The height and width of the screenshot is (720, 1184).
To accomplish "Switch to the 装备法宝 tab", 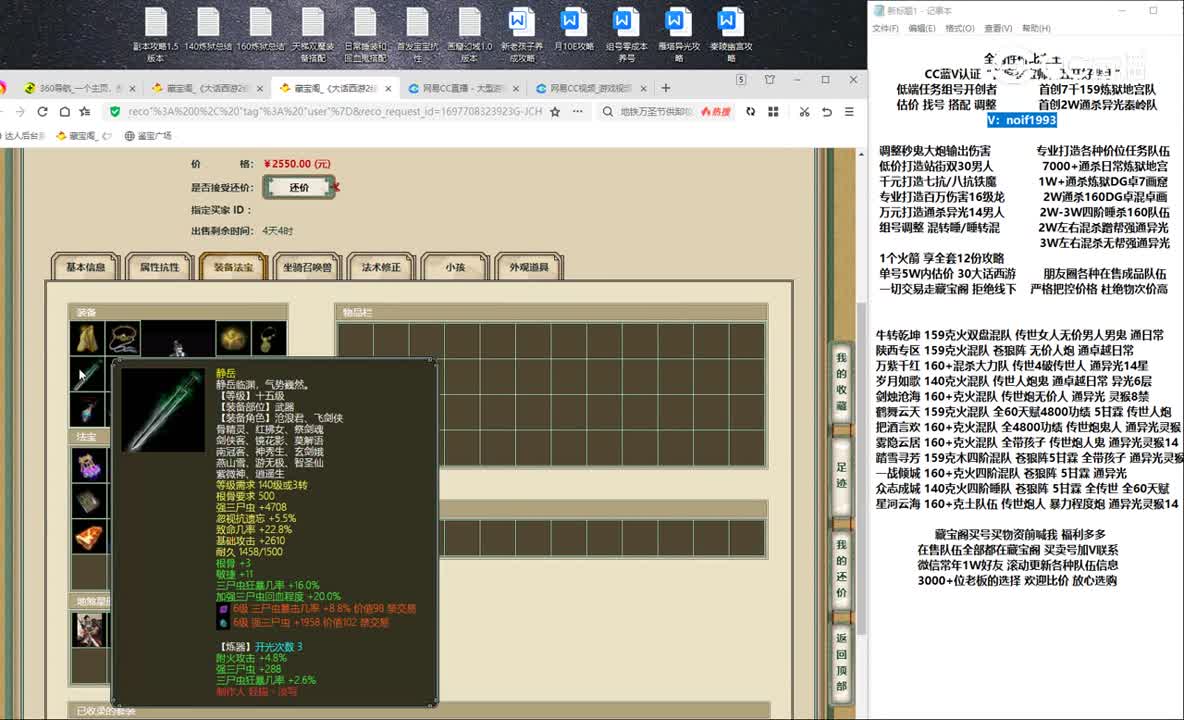I will tap(233, 267).
